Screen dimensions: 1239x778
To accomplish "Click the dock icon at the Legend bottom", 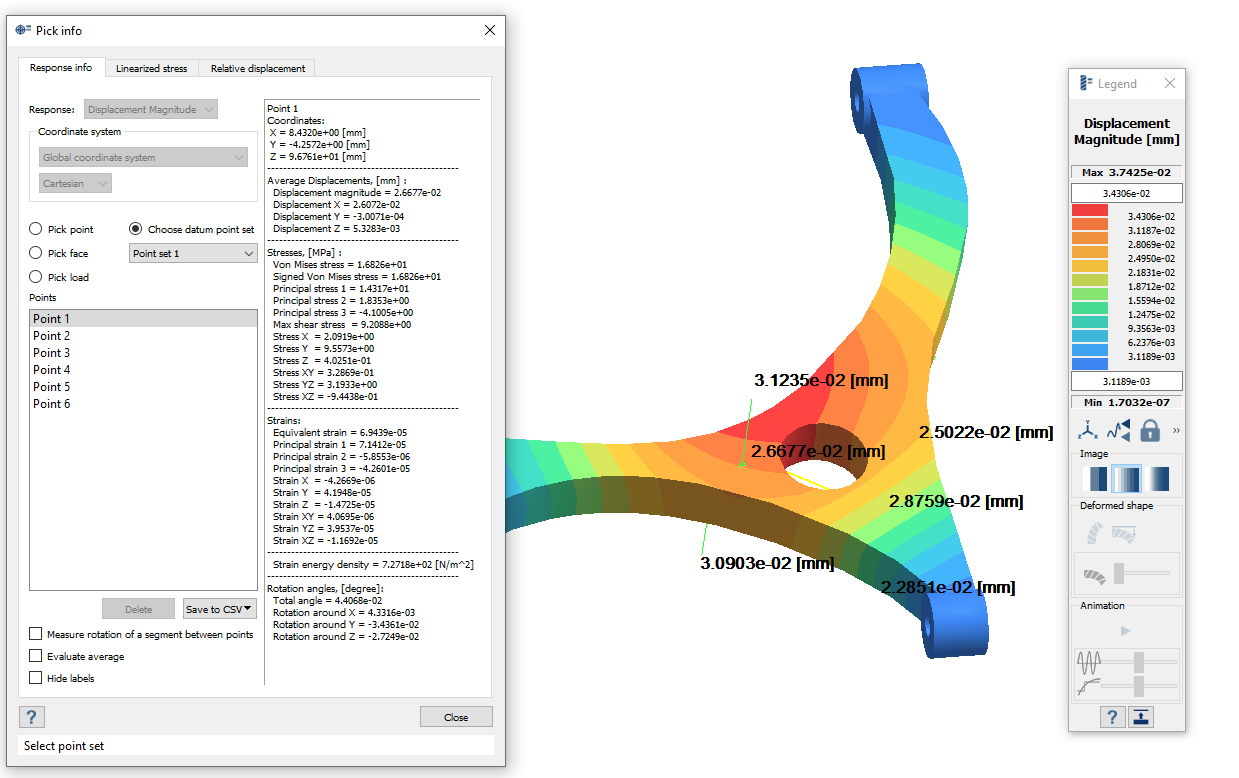I will [1141, 717].
